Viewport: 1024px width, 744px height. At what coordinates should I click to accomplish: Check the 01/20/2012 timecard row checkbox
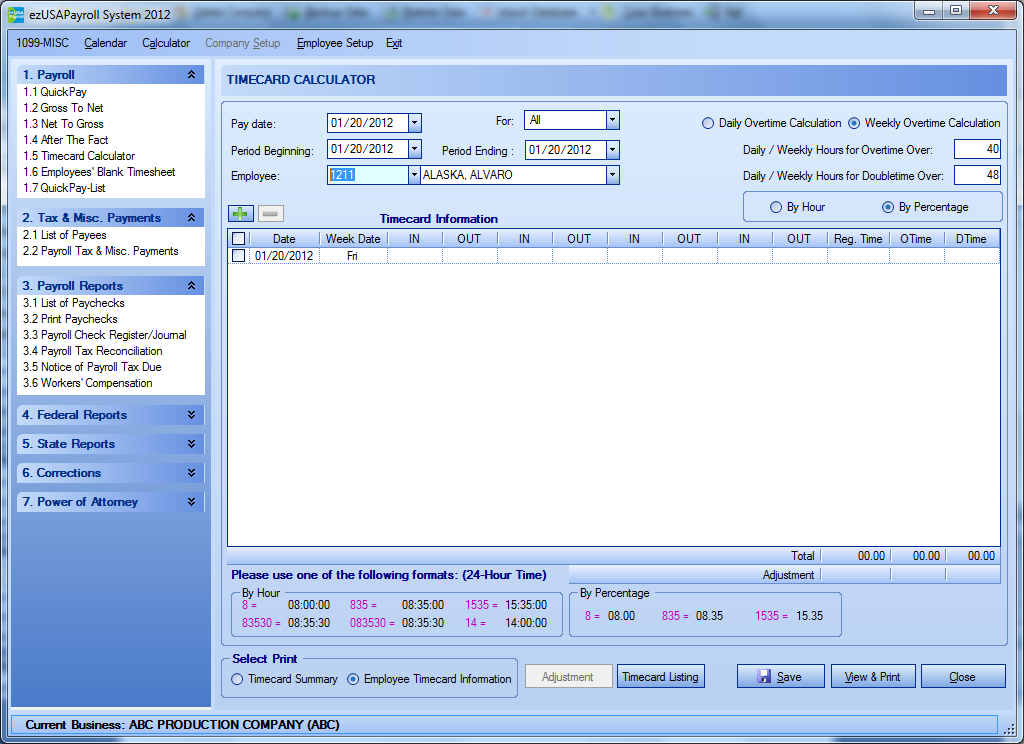pyautogui.click(x=238, y=256)
